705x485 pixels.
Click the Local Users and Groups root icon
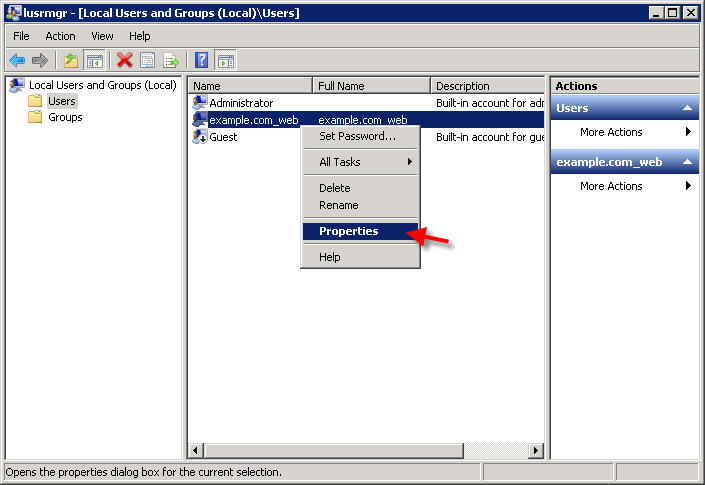17,85
